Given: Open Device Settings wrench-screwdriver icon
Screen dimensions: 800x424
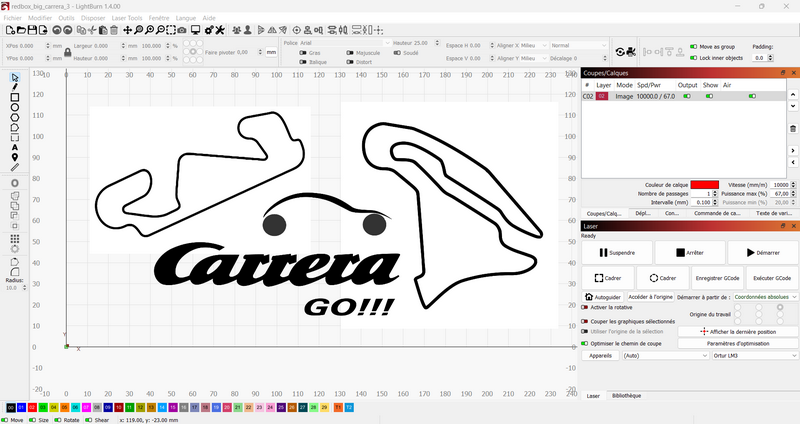Looking at the screenshot, I should point(220,31).
